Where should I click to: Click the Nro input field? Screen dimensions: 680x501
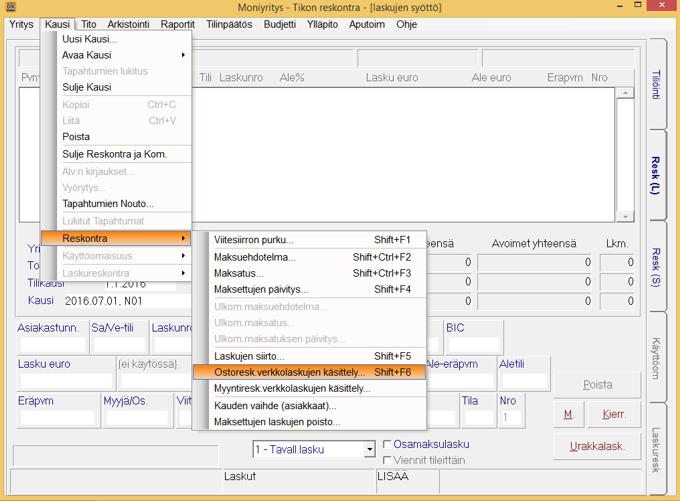pyautogui.click(x=511, y=417)
